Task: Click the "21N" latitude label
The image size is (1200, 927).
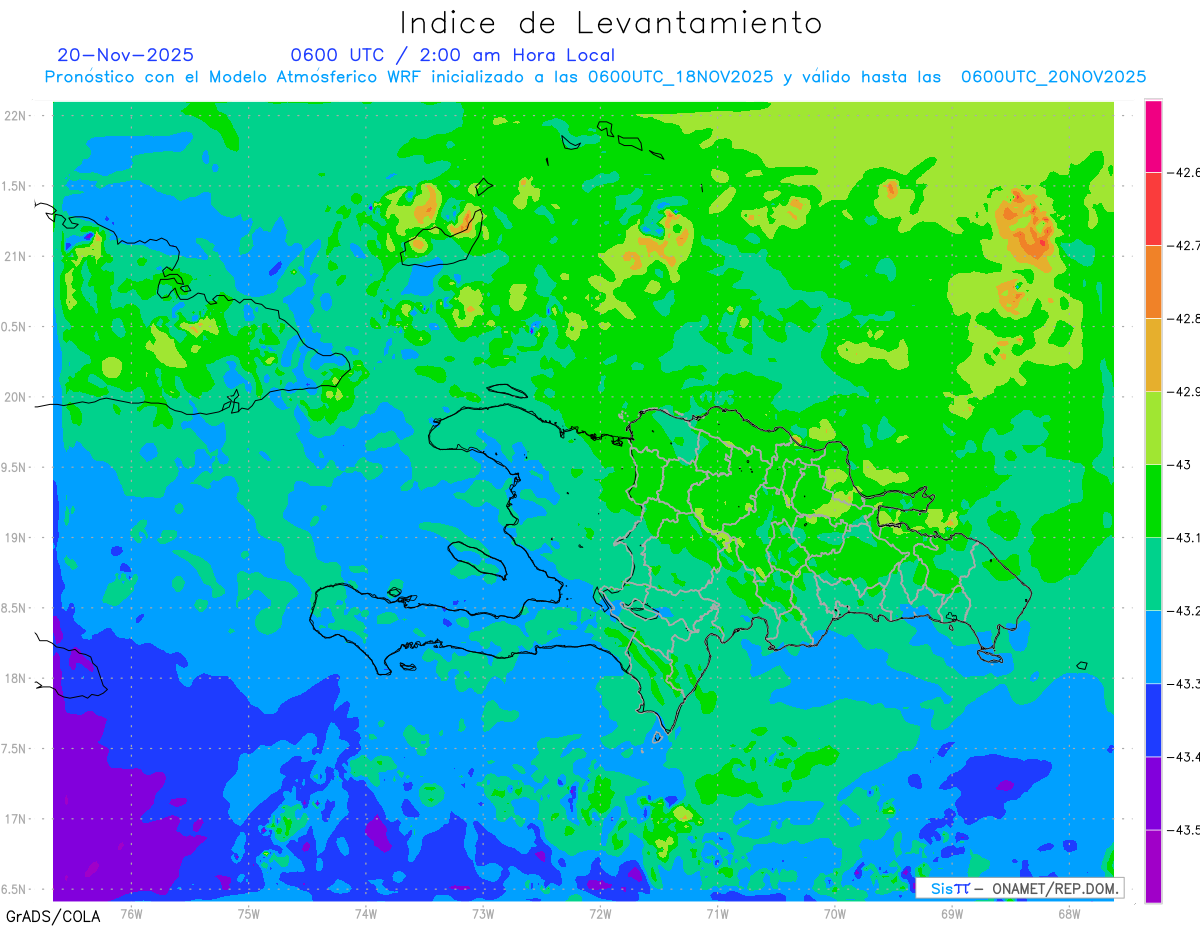Action: coord(17,257)
